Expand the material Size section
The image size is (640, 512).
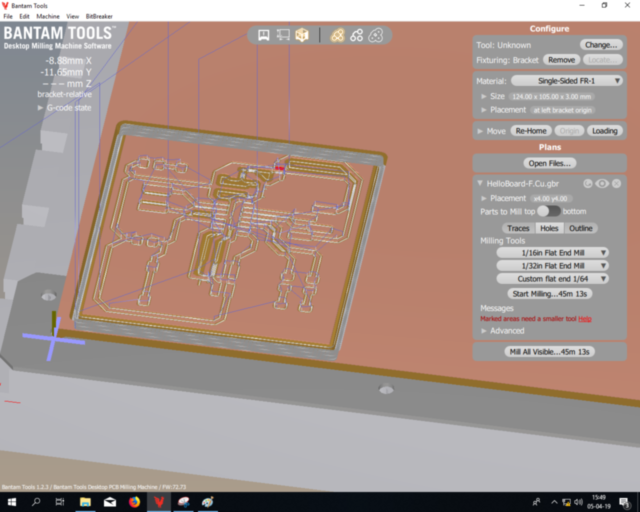point(484,97)
